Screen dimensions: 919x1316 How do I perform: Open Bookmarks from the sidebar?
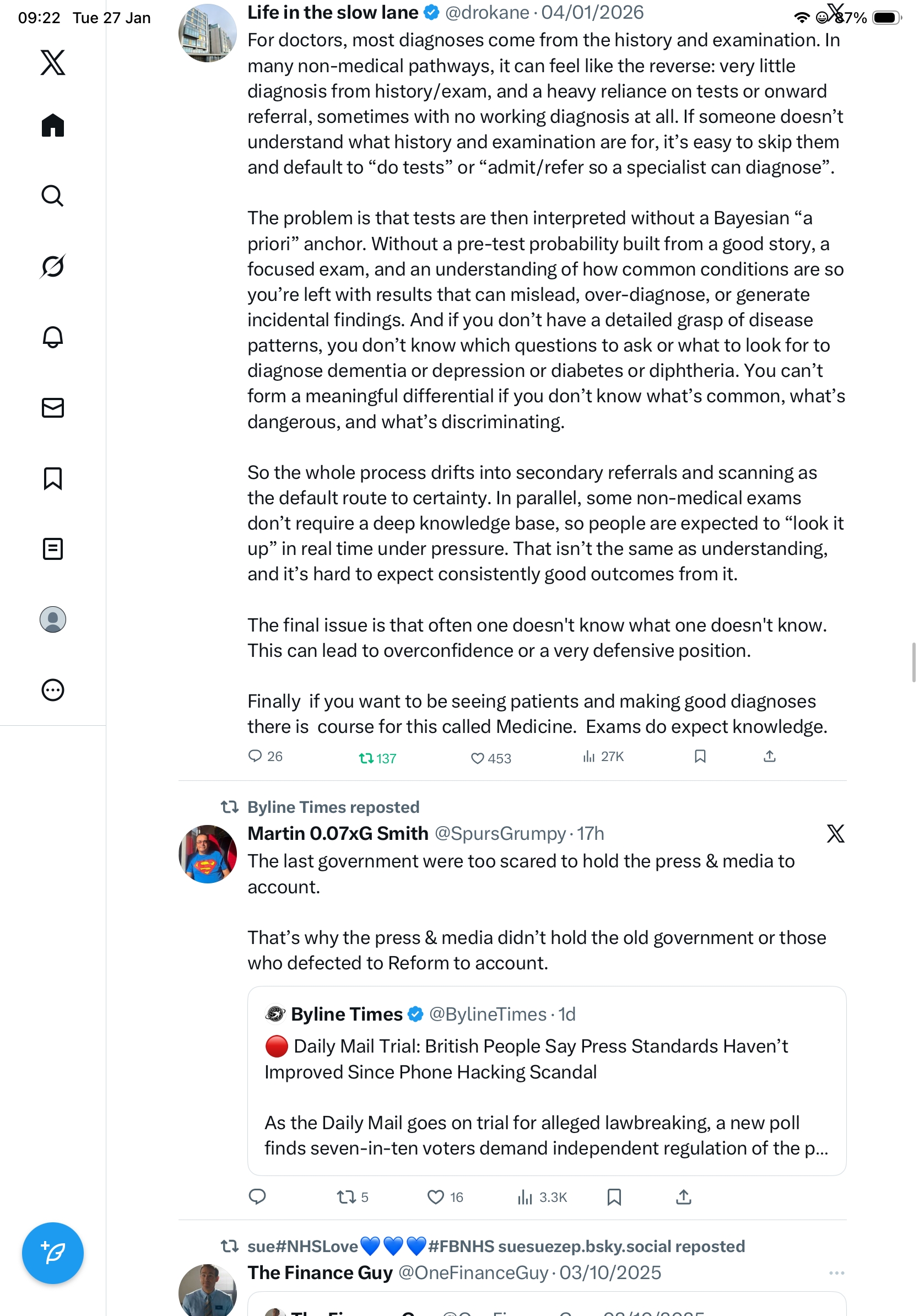tap(53, 478)
